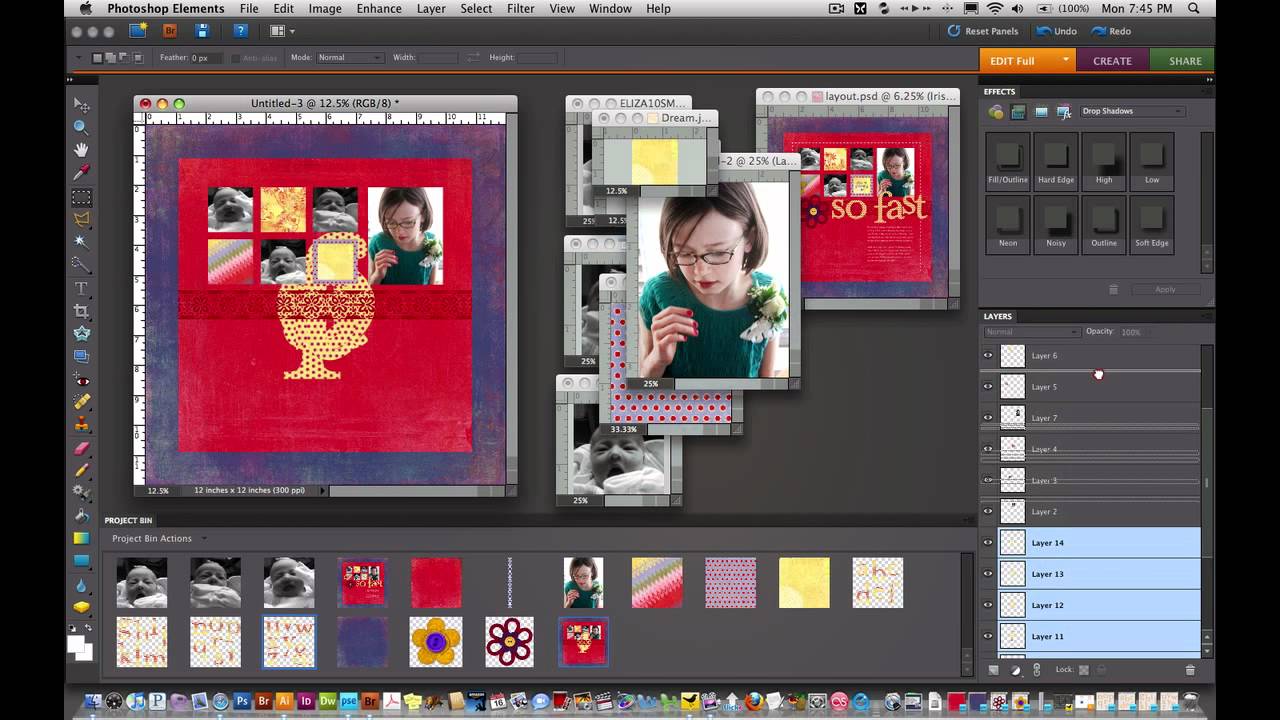Select the Zoom tool
This screenshot has height=720, width=1280.
[82, 128]
